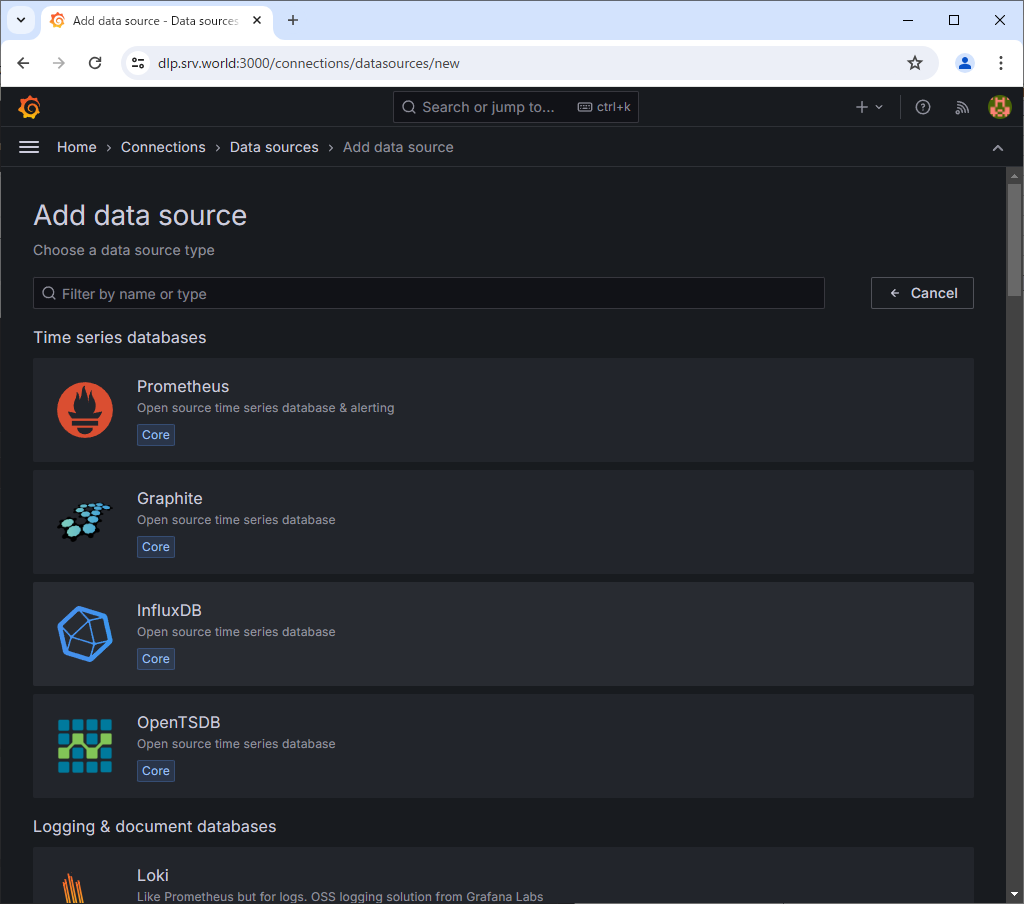1024x904 pixels.
Task: Expand the plus new-item dropdown
Action: [x=869, y=107]
